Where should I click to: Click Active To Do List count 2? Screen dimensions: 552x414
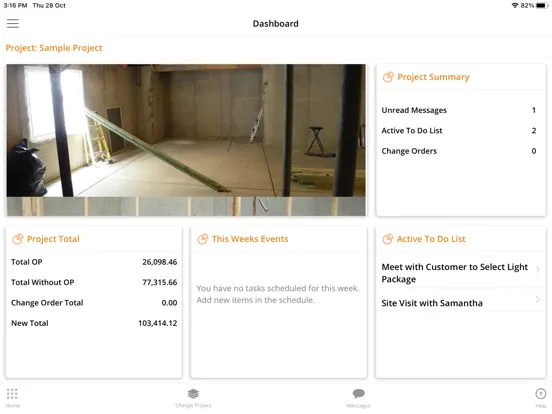(534, 131)
